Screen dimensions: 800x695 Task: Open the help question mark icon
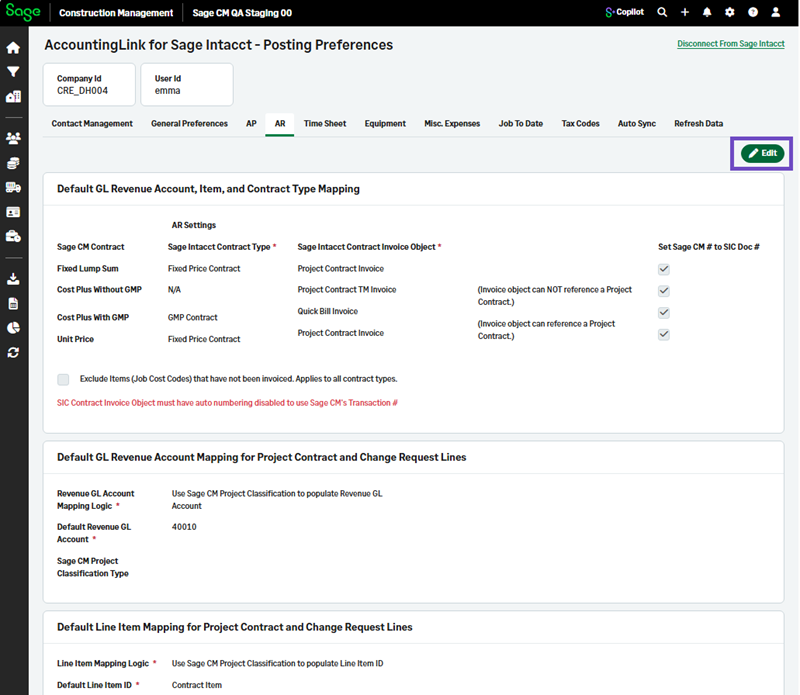click(753, 12)
